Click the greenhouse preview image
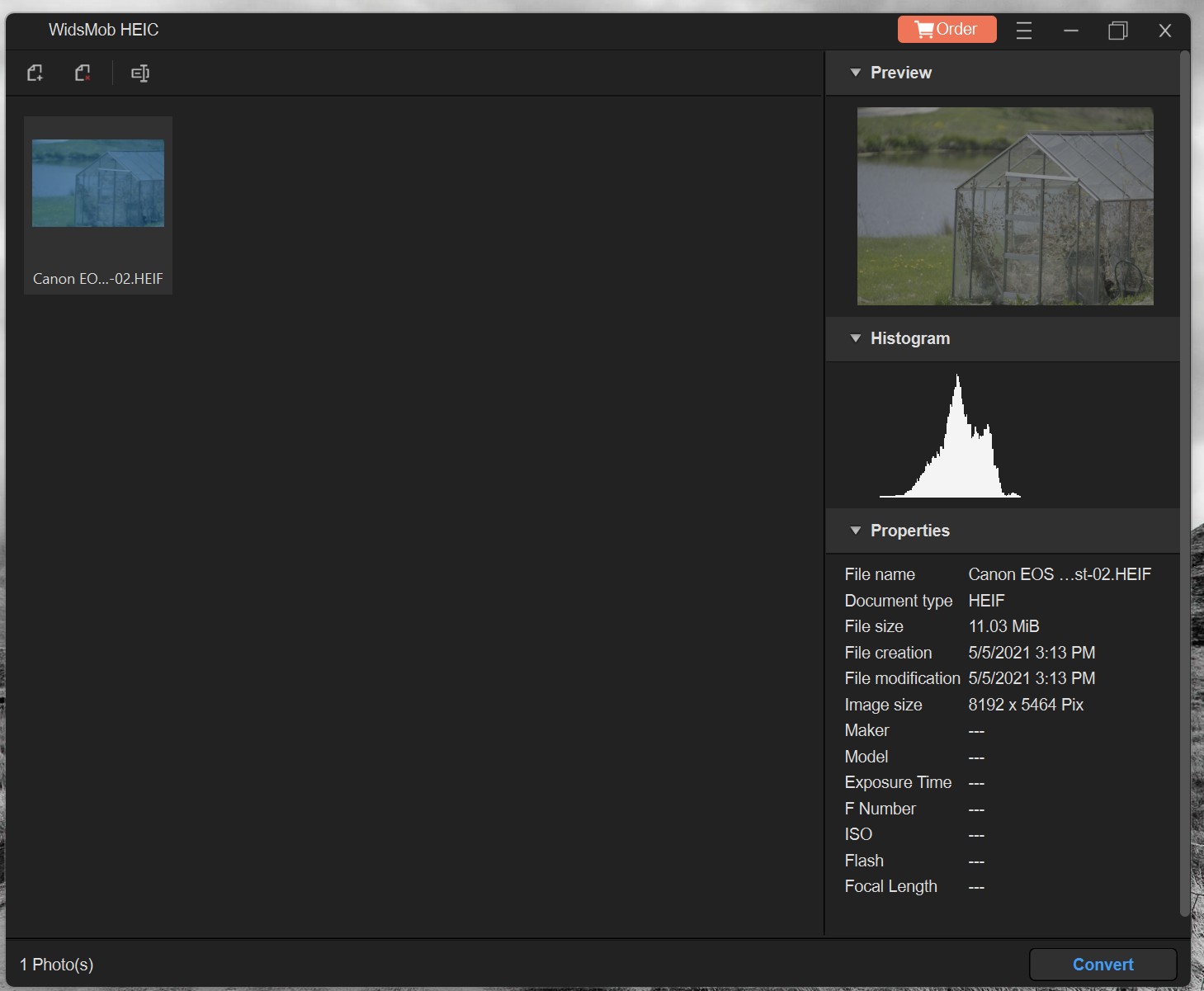 coord(1004,206)
